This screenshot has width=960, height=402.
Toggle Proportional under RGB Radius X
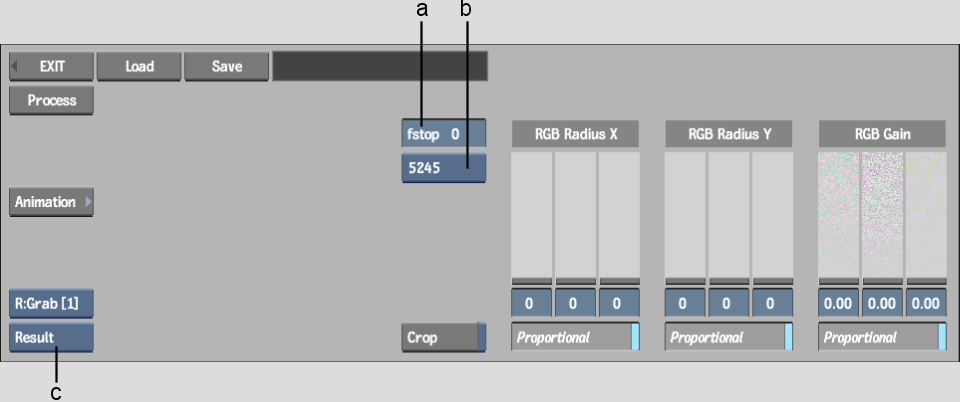coord(576,337)
